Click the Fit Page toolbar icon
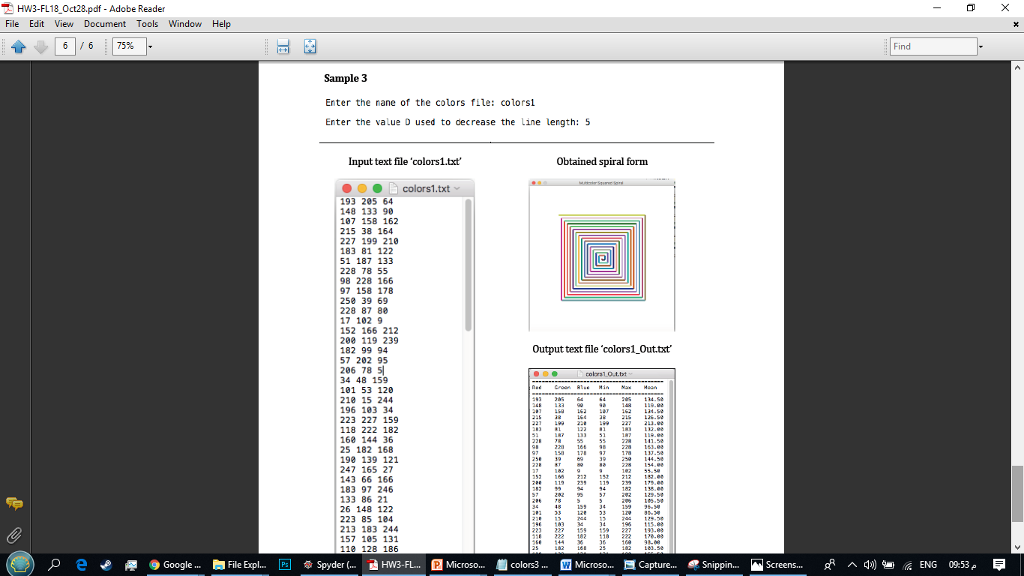1024x576 pixels. pos(310,45)
